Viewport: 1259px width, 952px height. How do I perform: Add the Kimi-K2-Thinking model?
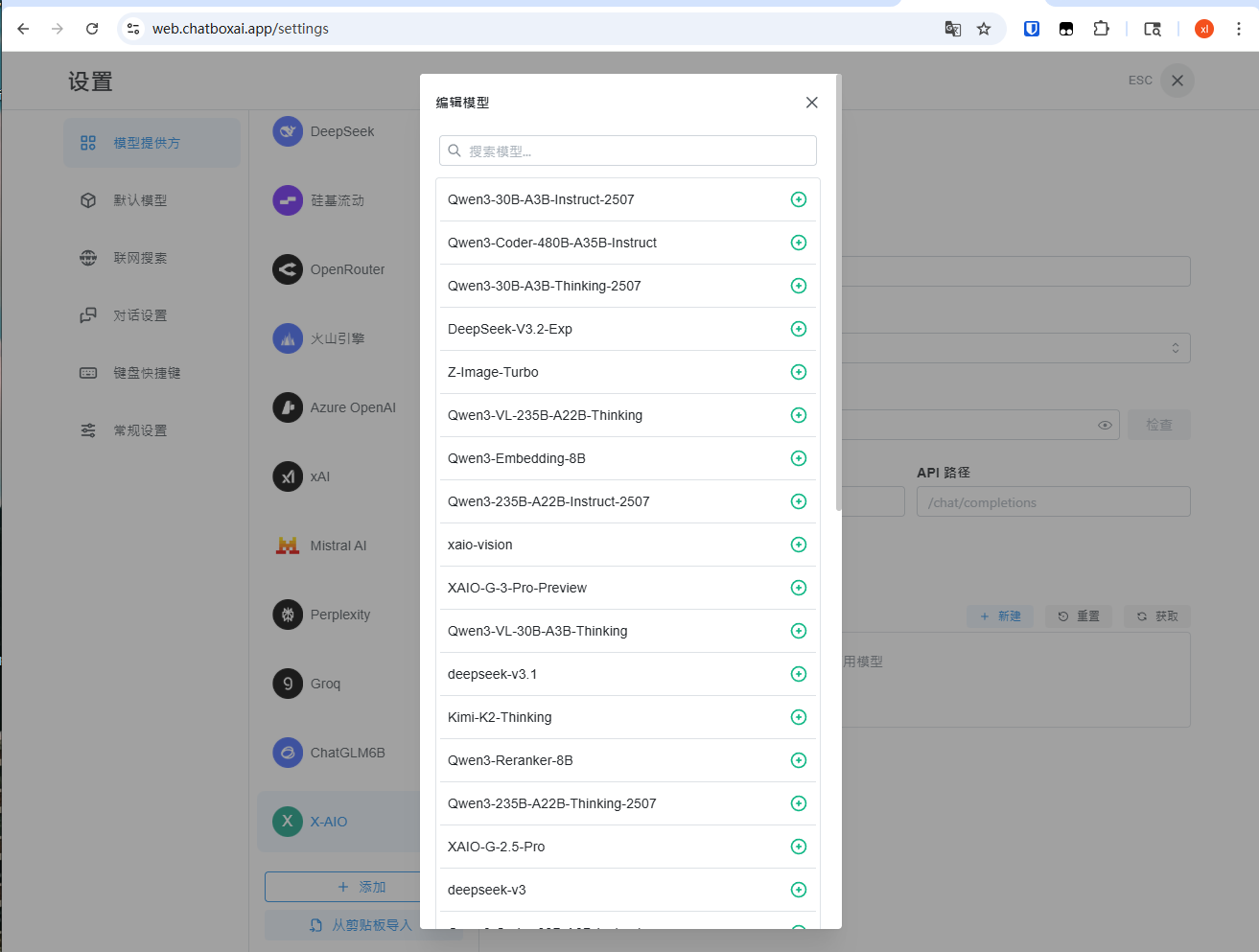[x=798, y=717]
